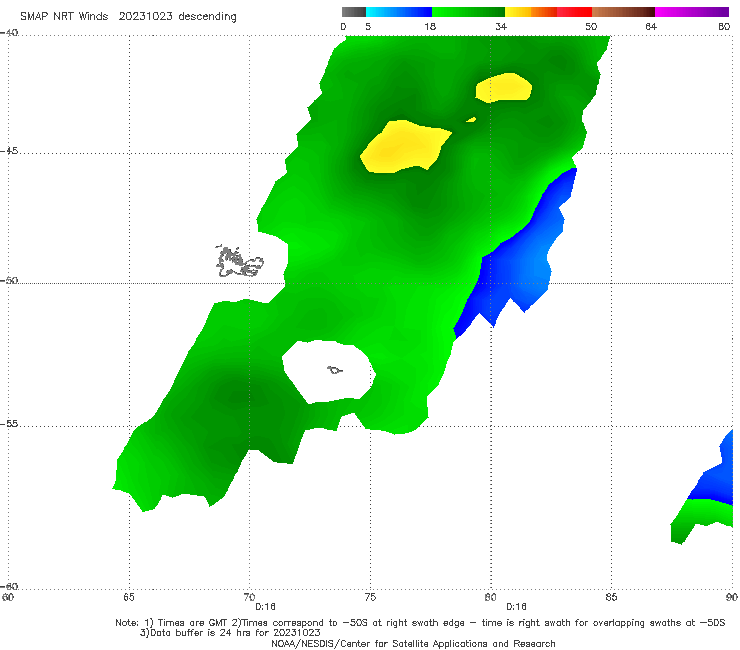Click the red color bar segment before 50
This screenshot has width=740, height=650.
pyautogui.click(x=574, y=12)
